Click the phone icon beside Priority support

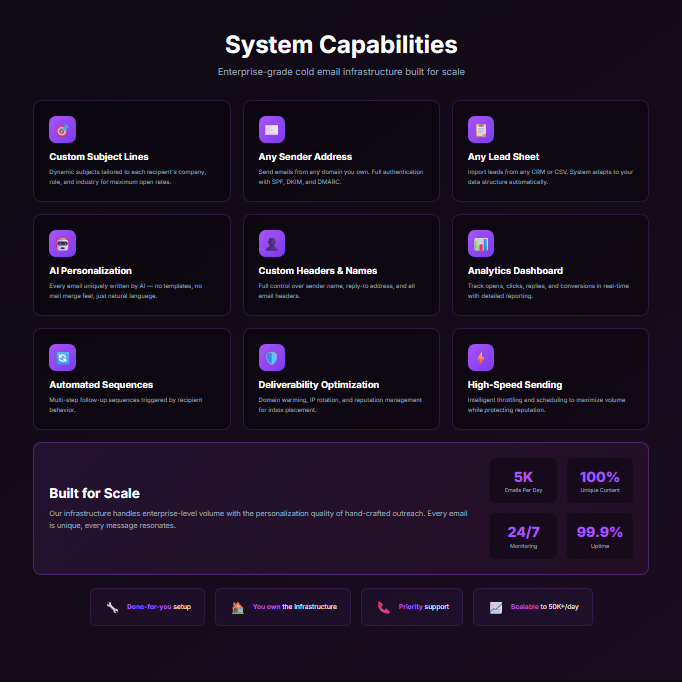383,607
